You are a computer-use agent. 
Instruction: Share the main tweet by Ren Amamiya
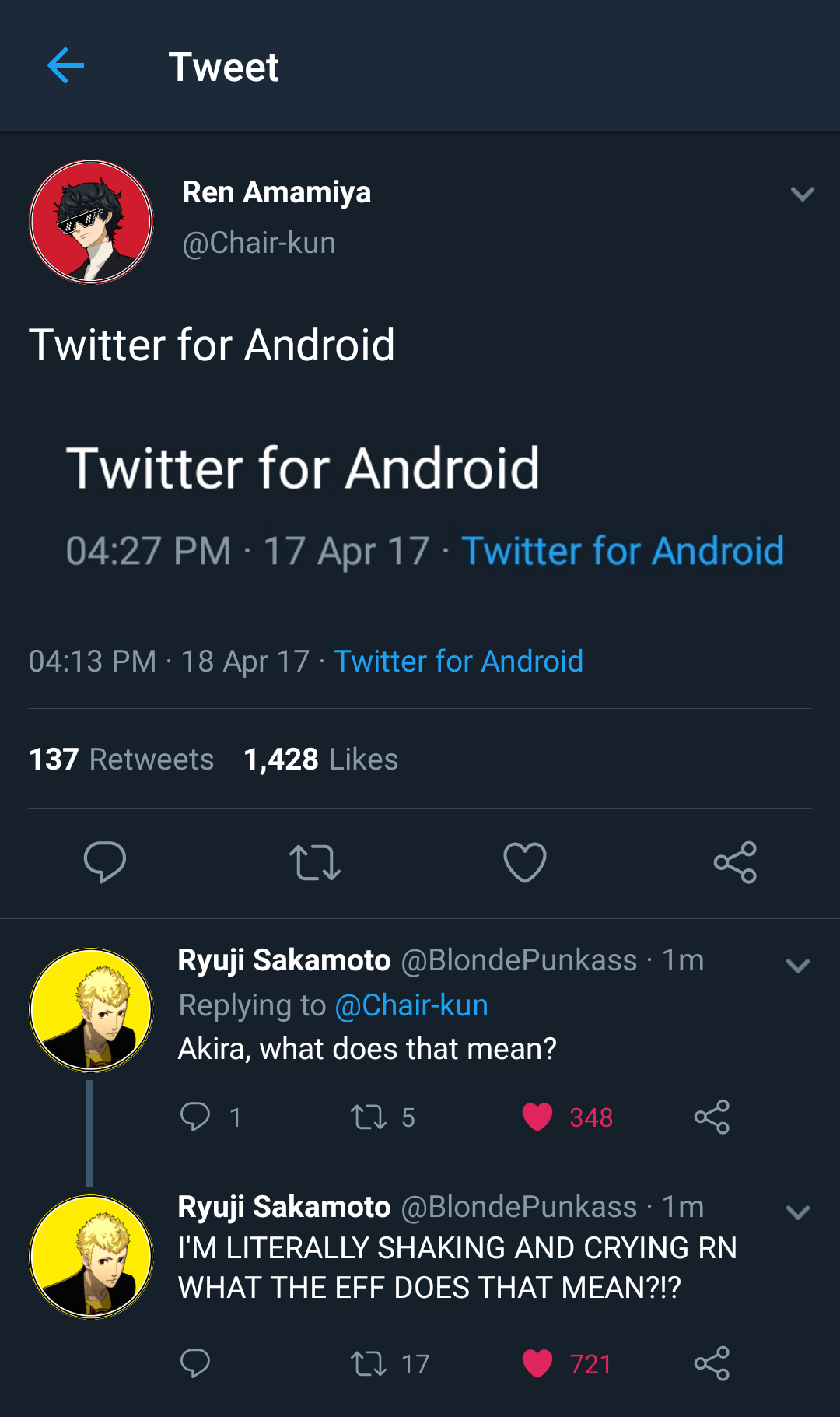click(735, 862)
